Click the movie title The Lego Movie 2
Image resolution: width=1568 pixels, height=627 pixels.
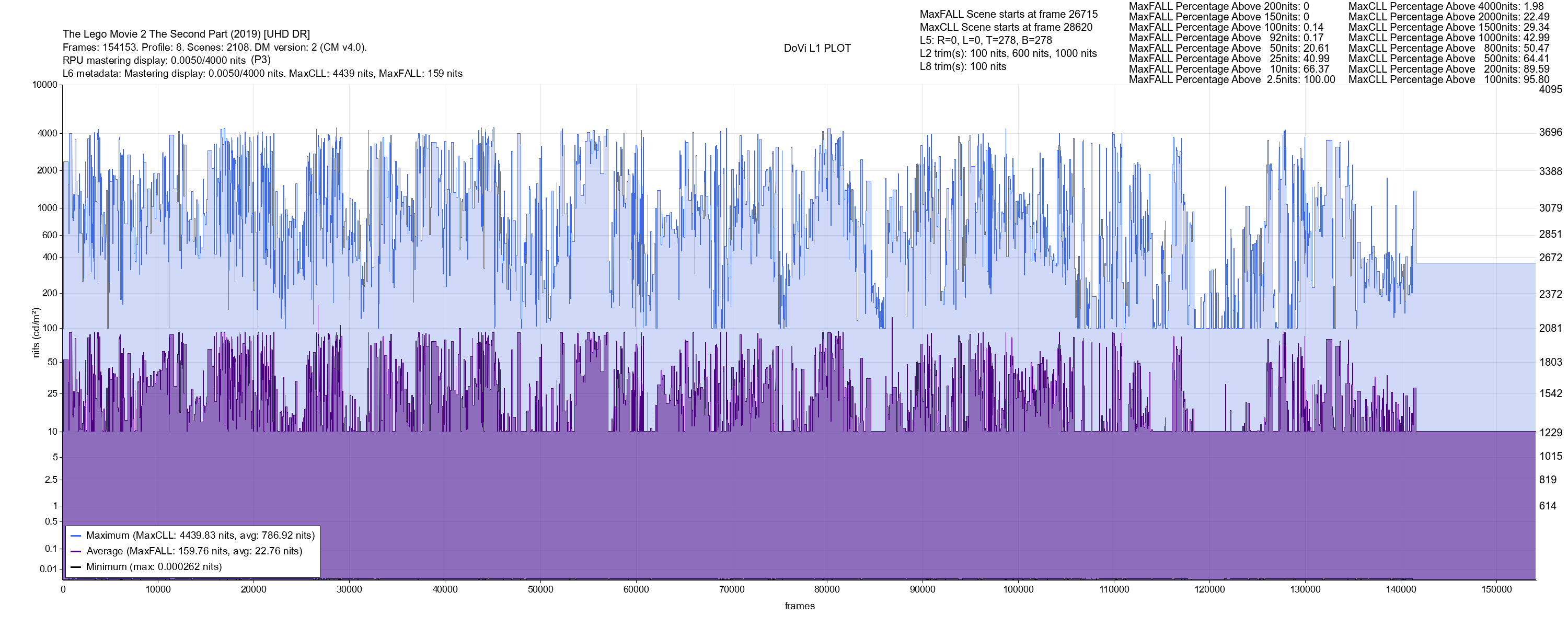point(186,34)
